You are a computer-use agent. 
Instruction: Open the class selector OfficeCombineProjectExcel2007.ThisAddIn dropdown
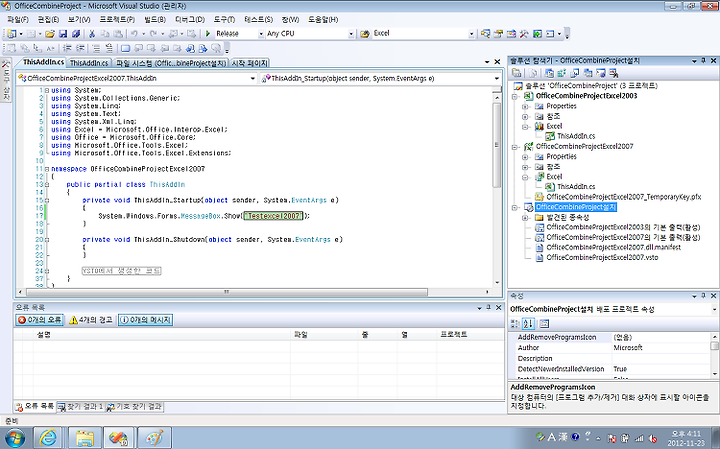pos(253,79)
